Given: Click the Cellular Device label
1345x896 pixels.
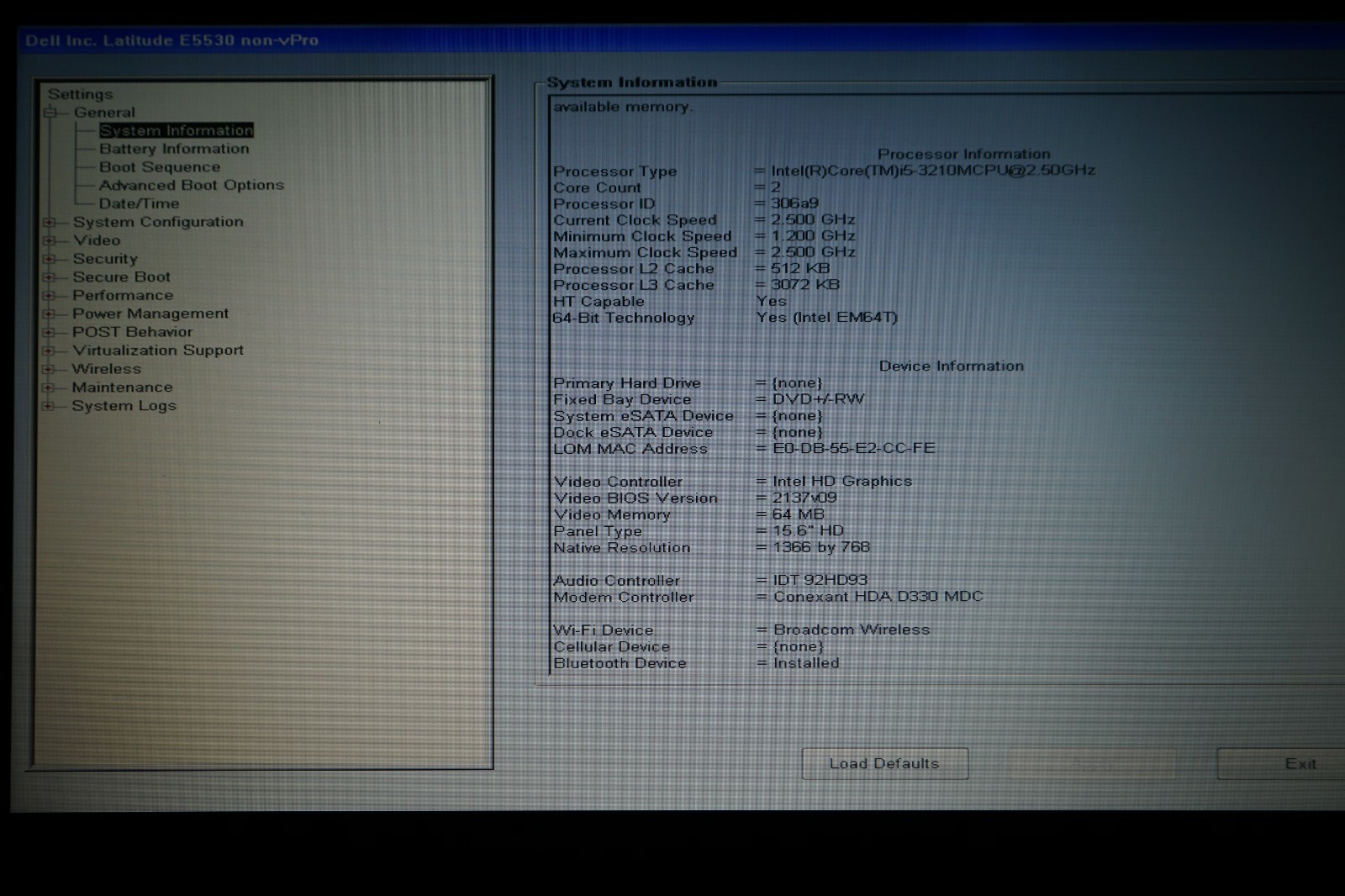Looking at the screenshot, I should (x=612, y=647).
